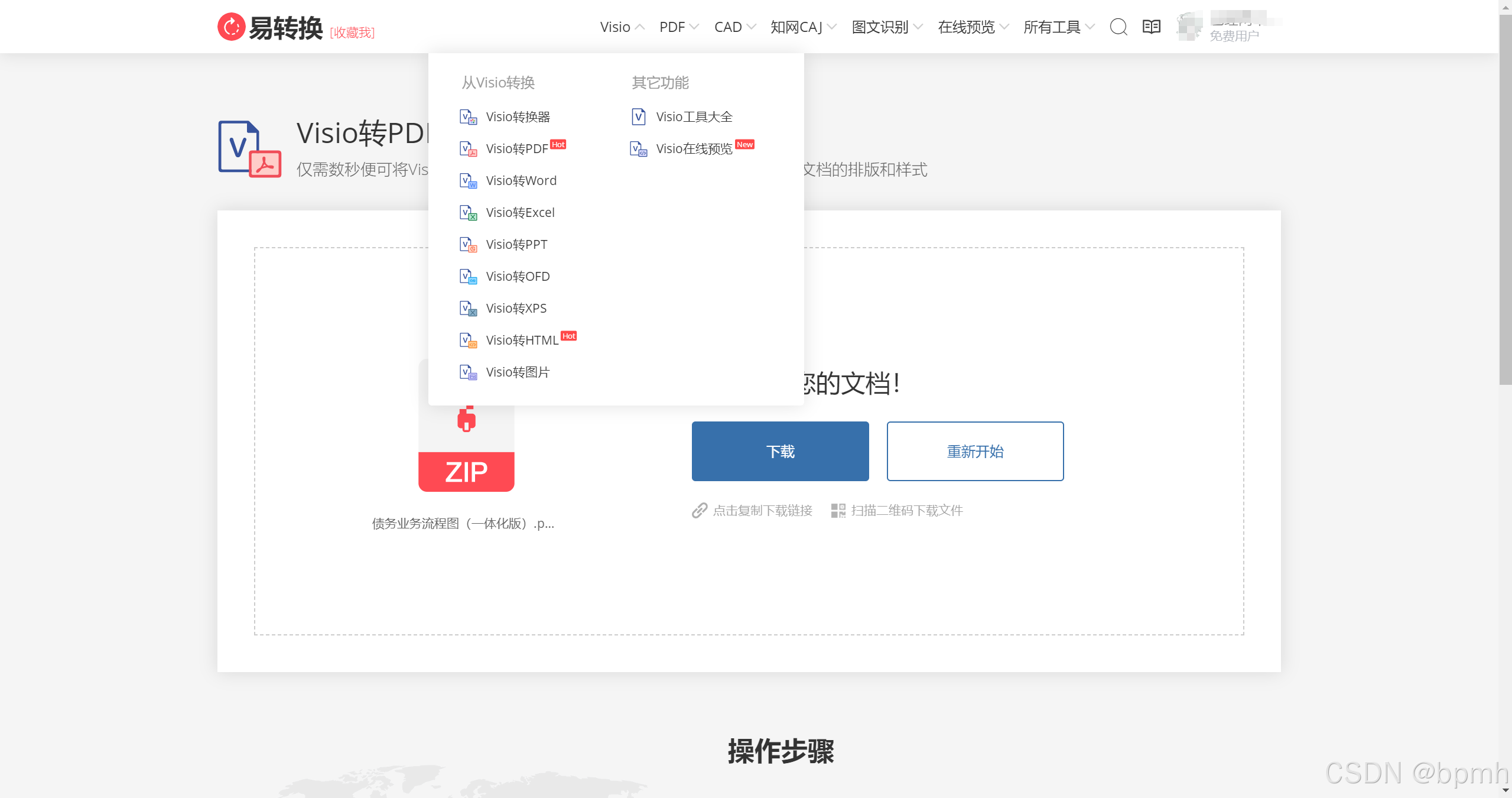Click the 易转换 brand name text
The height and width of the screenshot is (798, 1512).
tap(285, 28)
